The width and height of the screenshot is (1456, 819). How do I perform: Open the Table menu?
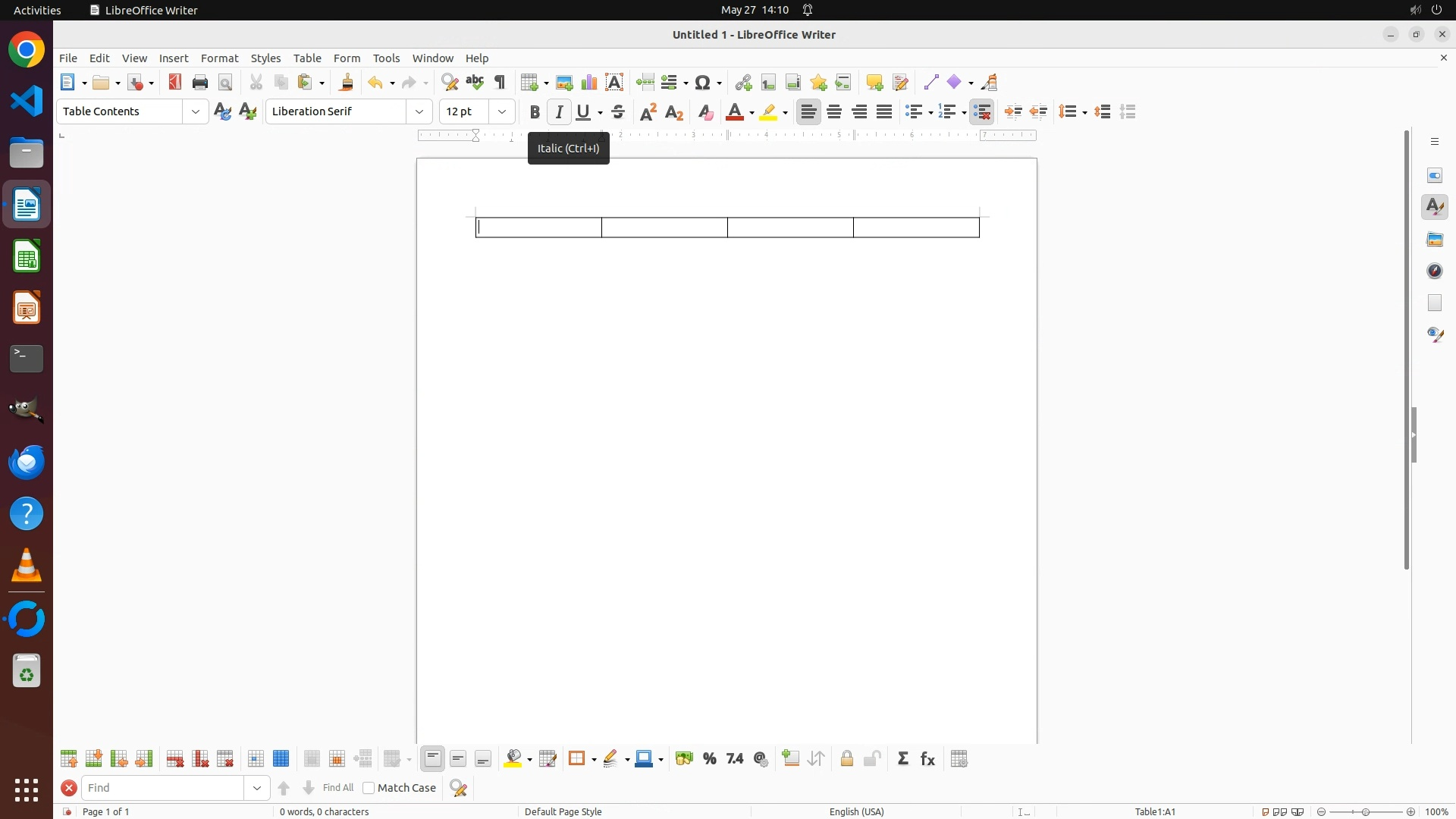(307, 58)
